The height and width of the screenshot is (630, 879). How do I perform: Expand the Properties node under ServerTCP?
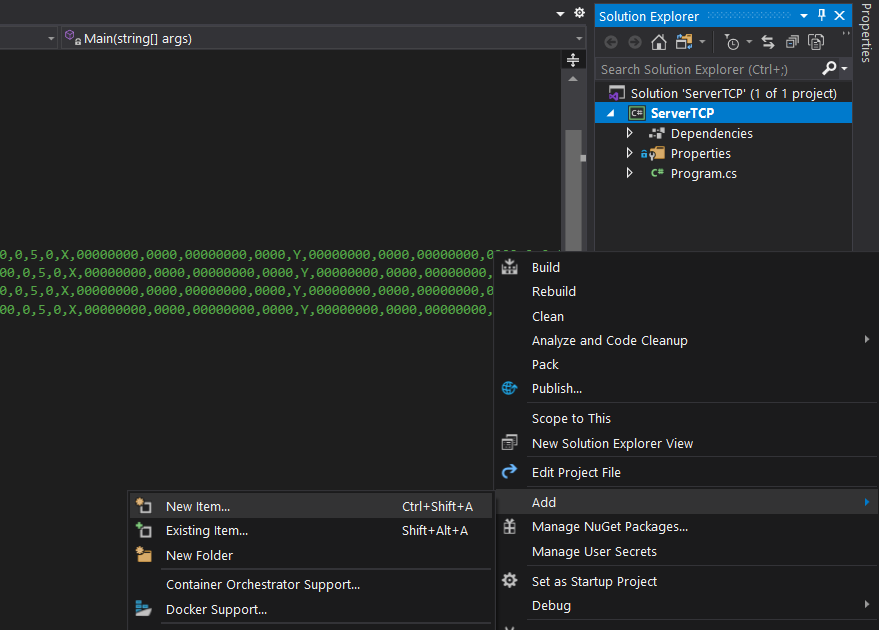630,153
